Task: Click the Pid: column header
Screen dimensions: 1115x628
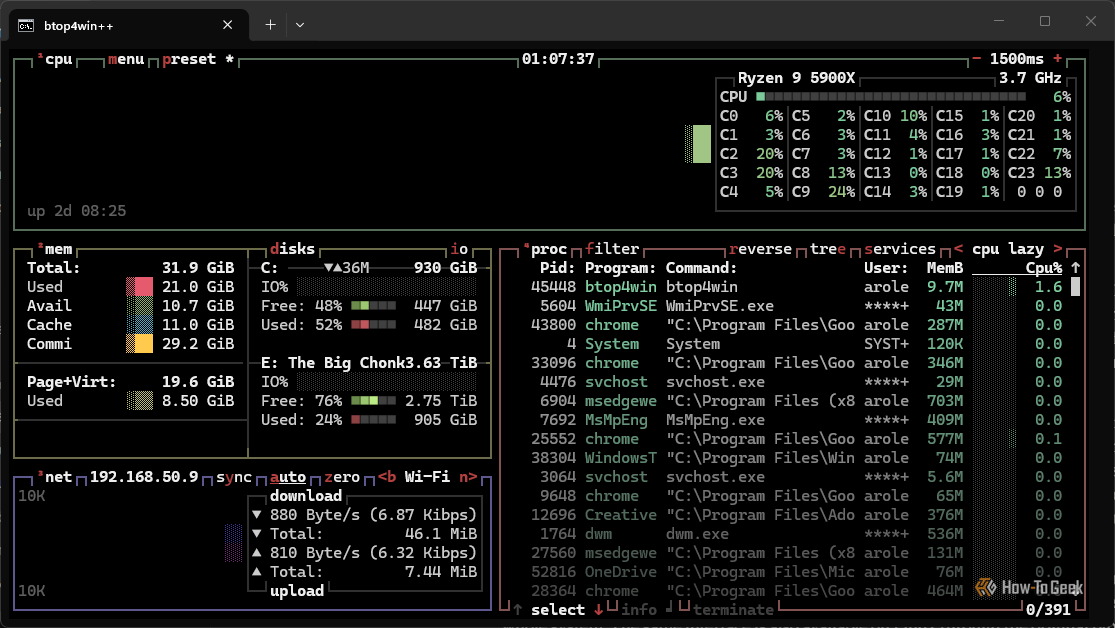Action: (558, 268)
